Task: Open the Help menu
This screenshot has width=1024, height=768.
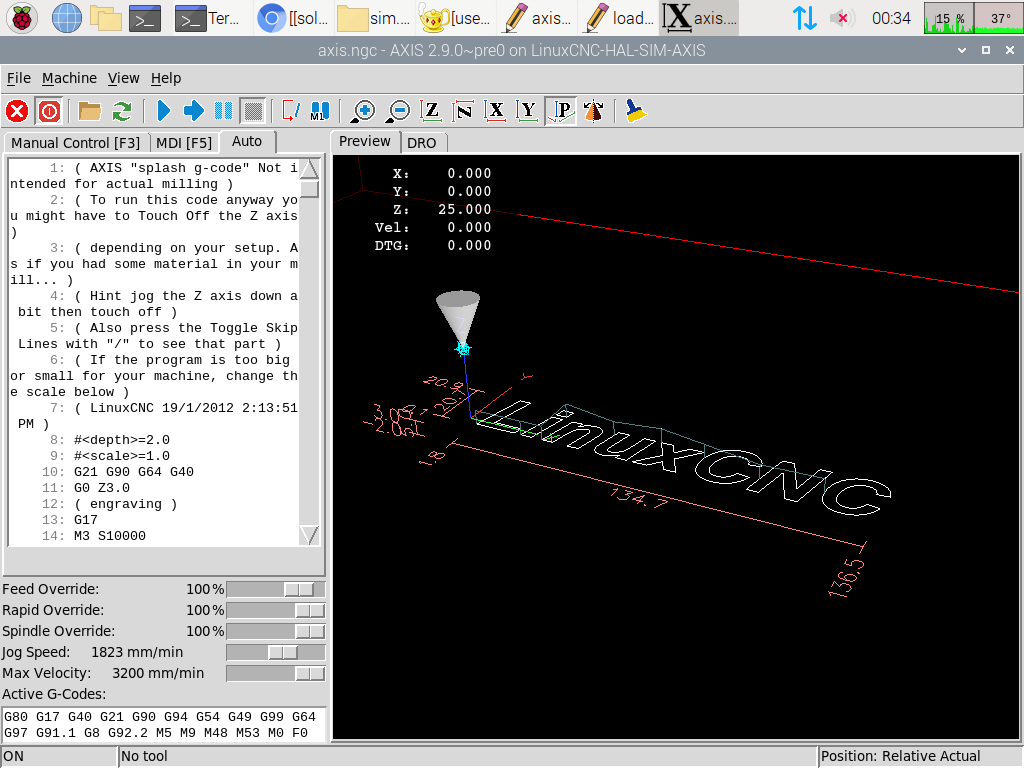Action: coord(166,78)
